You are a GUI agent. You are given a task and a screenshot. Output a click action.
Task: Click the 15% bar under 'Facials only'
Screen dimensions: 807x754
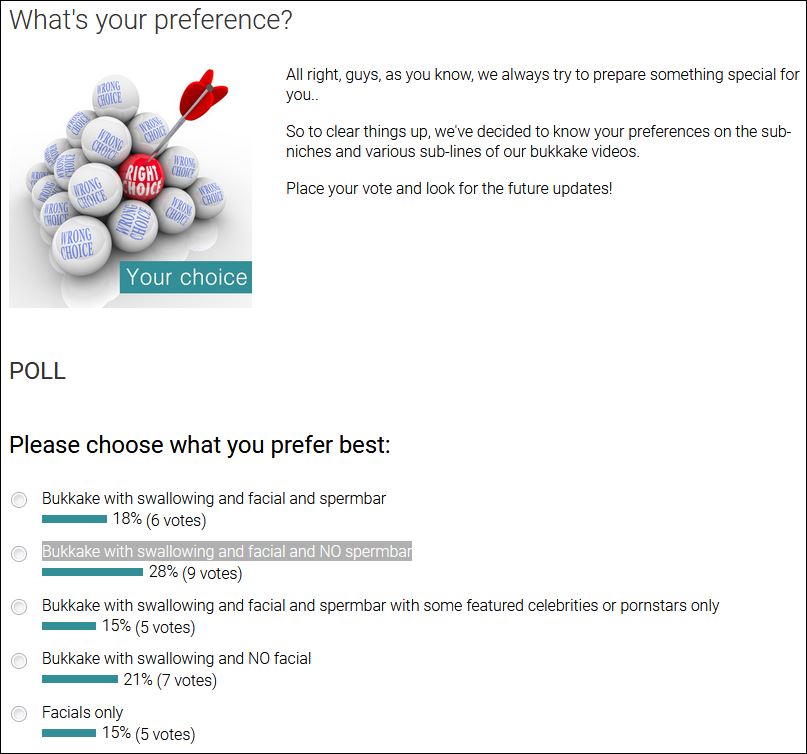[69, 734]
